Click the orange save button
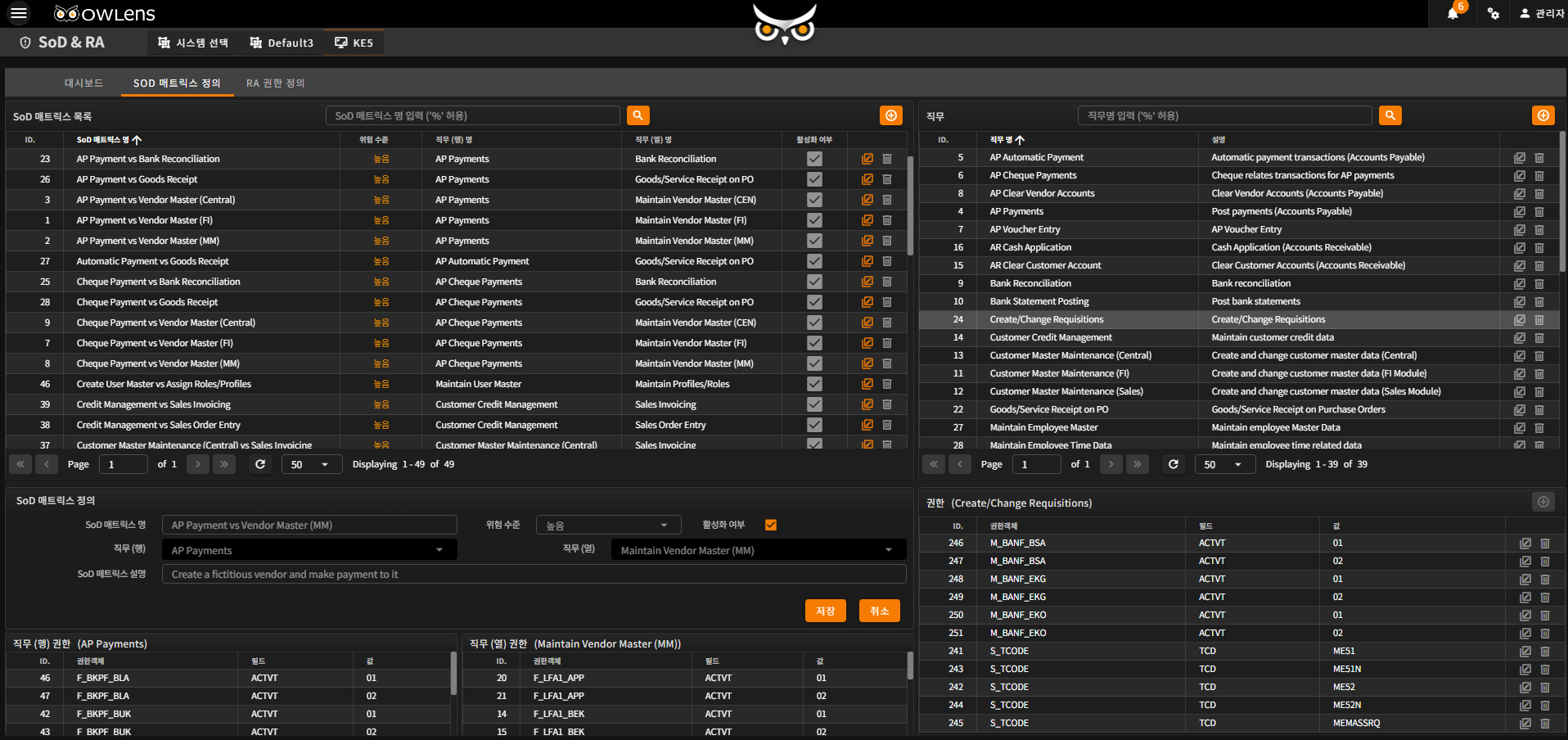Screen dimensions: 1568x740 [x=826, y=611]
